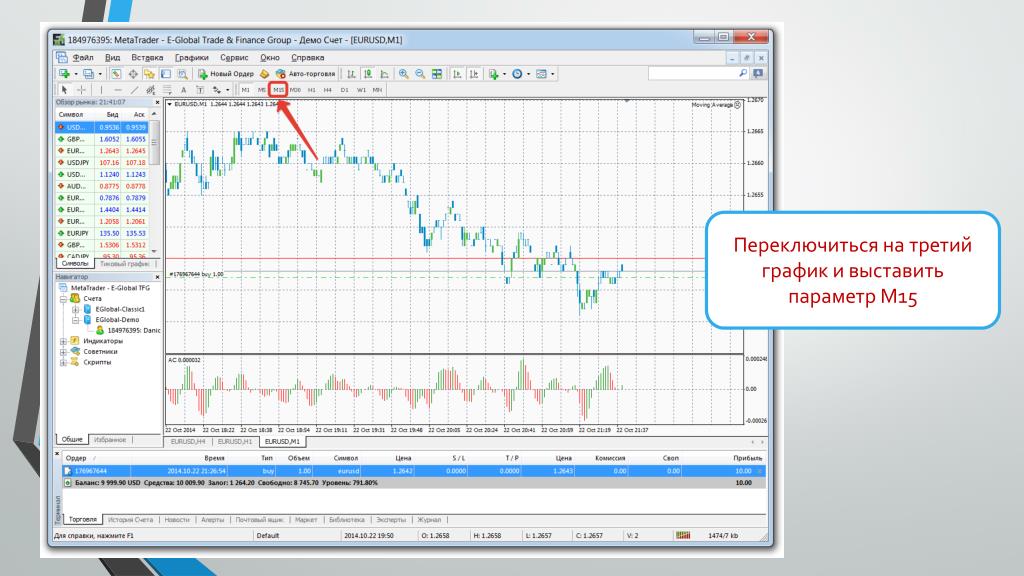Select the M15 timeframe button

pos(278,89)
